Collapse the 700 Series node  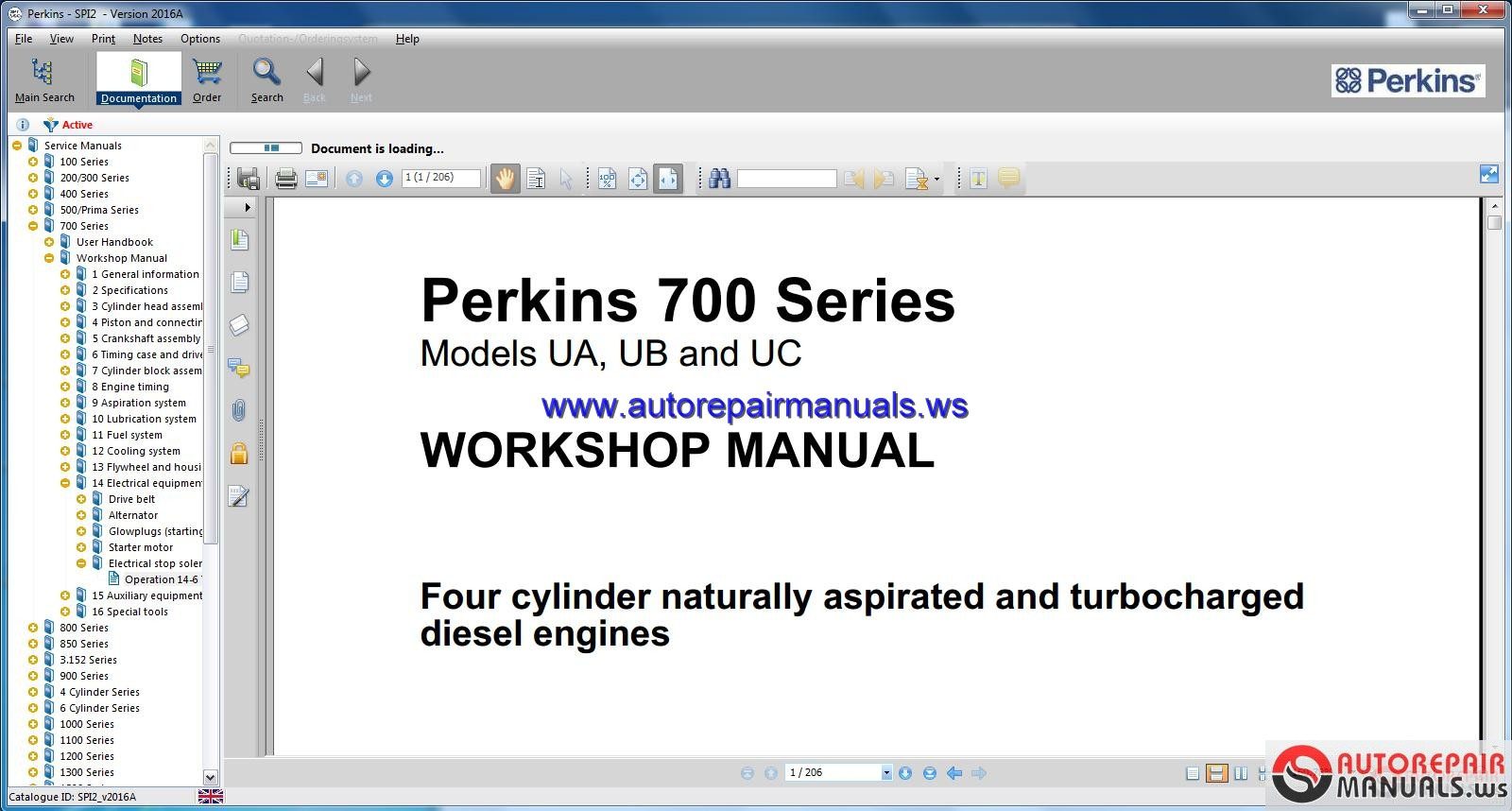coord(33,226)
